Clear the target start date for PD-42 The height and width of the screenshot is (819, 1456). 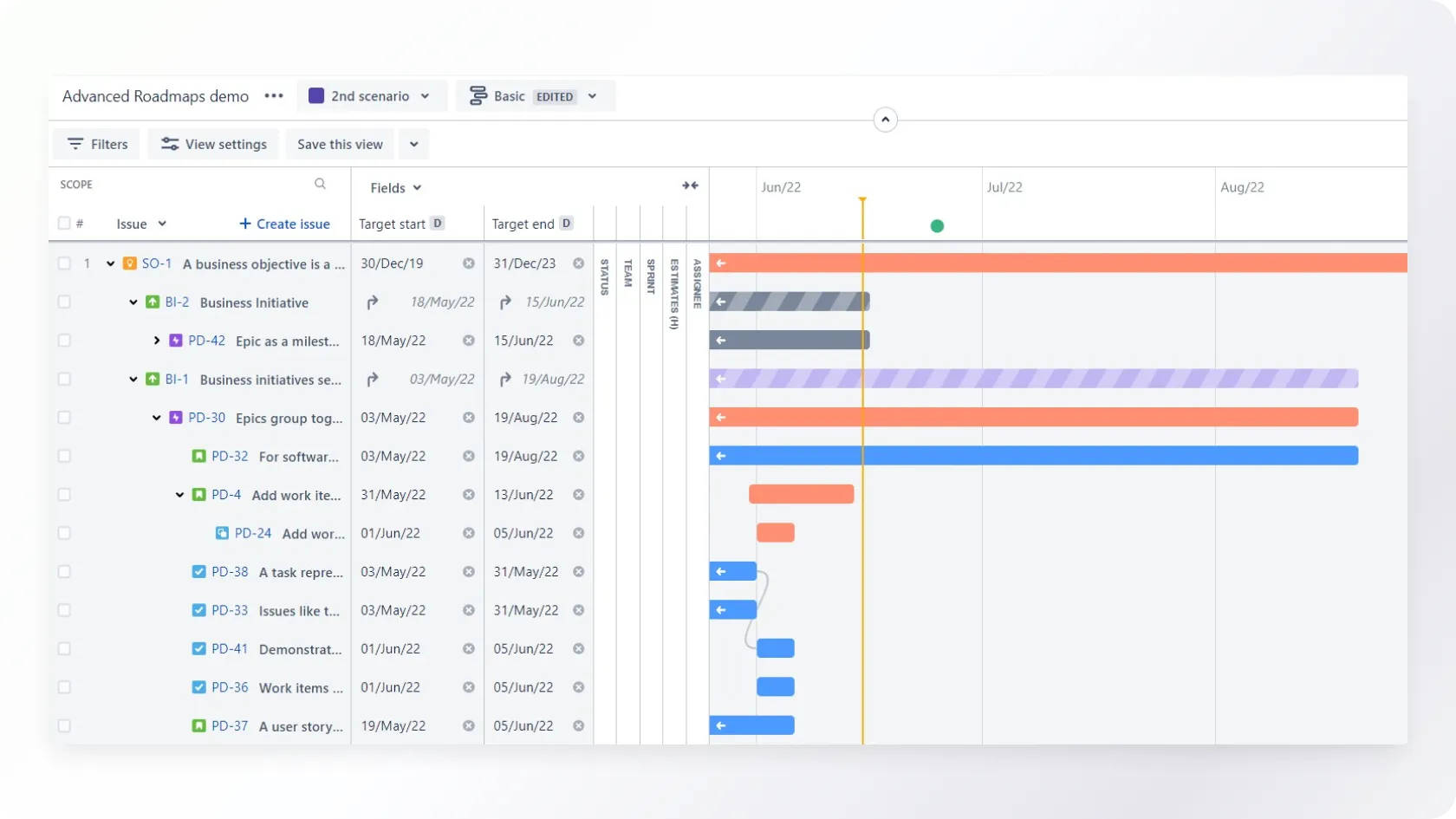[x=469, y=341]
